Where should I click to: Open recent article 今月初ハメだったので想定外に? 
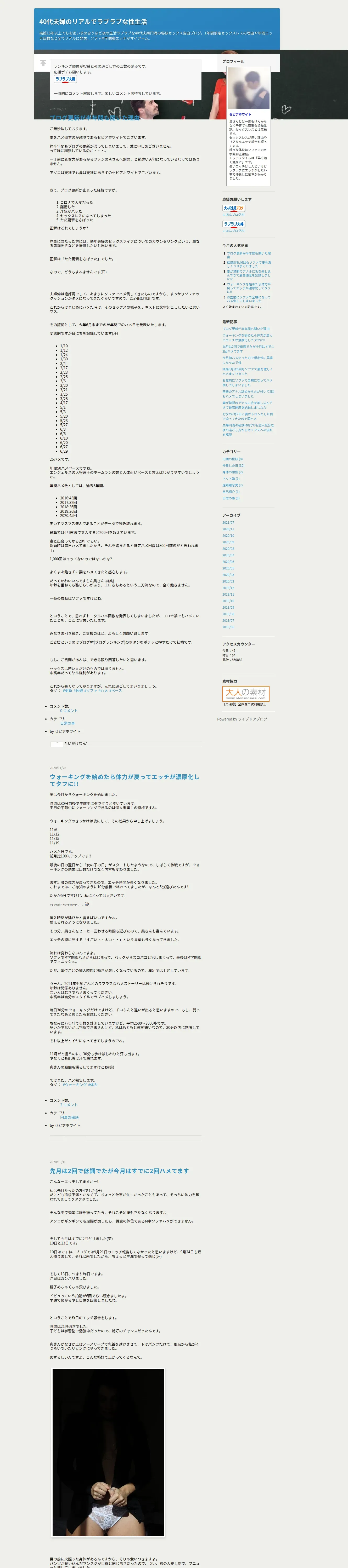coord(248,360)
